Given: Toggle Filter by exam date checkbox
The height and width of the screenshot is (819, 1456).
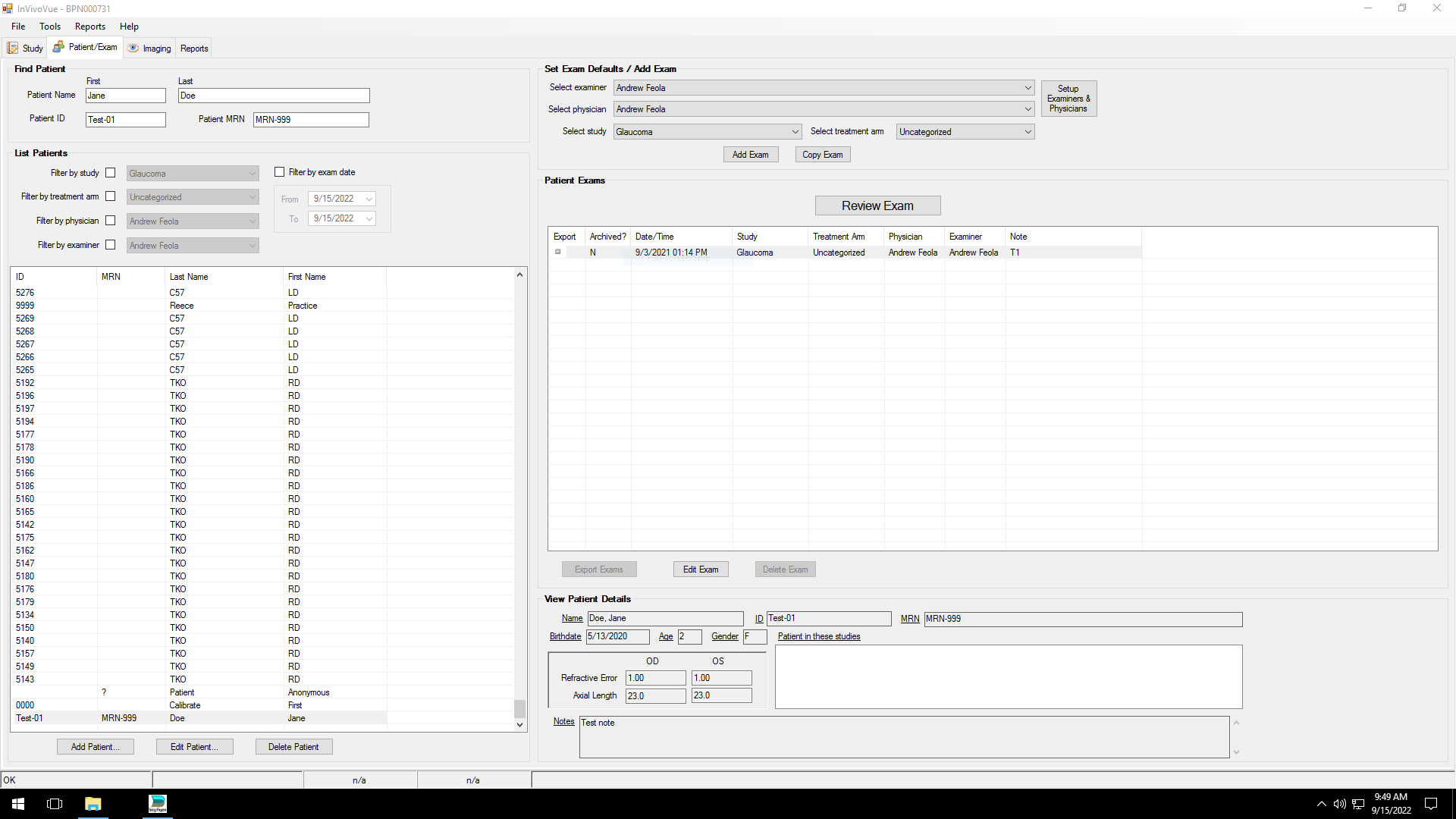Looking at the screenshot, I should click(280, 172).
